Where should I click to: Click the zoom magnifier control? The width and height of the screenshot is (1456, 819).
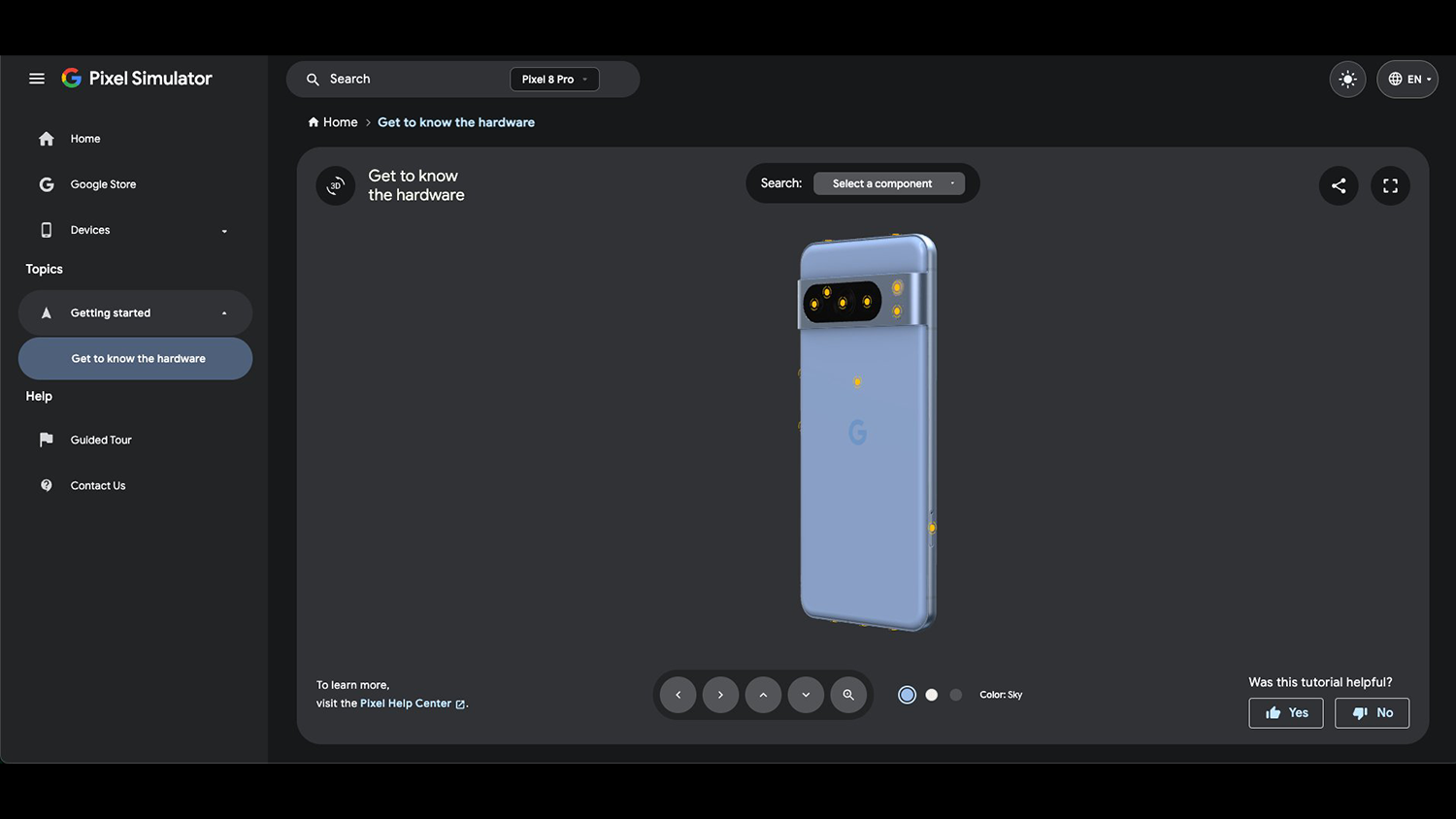pos(848,695)
